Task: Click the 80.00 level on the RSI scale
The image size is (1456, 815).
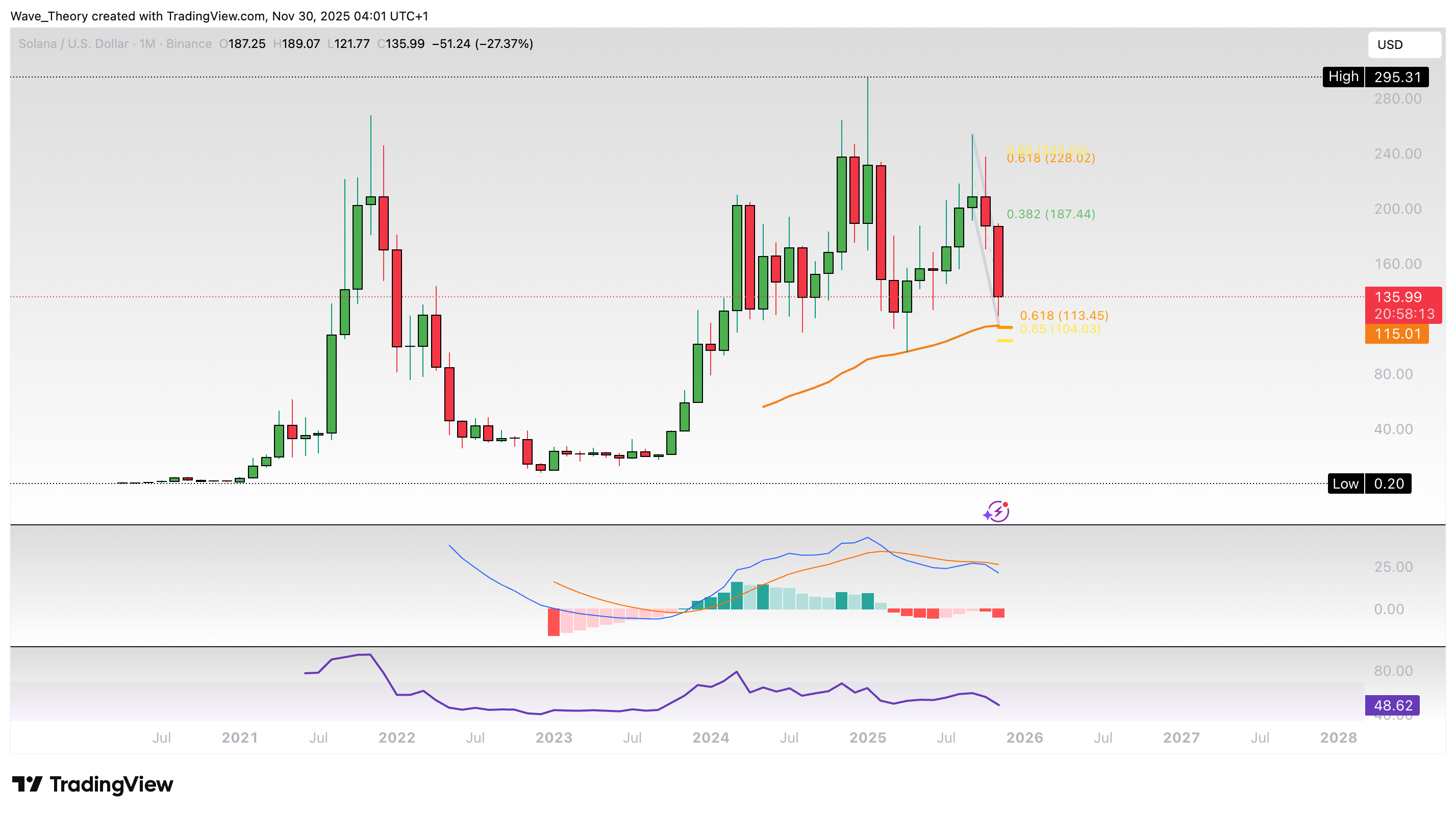Action: pos(1393,671)
